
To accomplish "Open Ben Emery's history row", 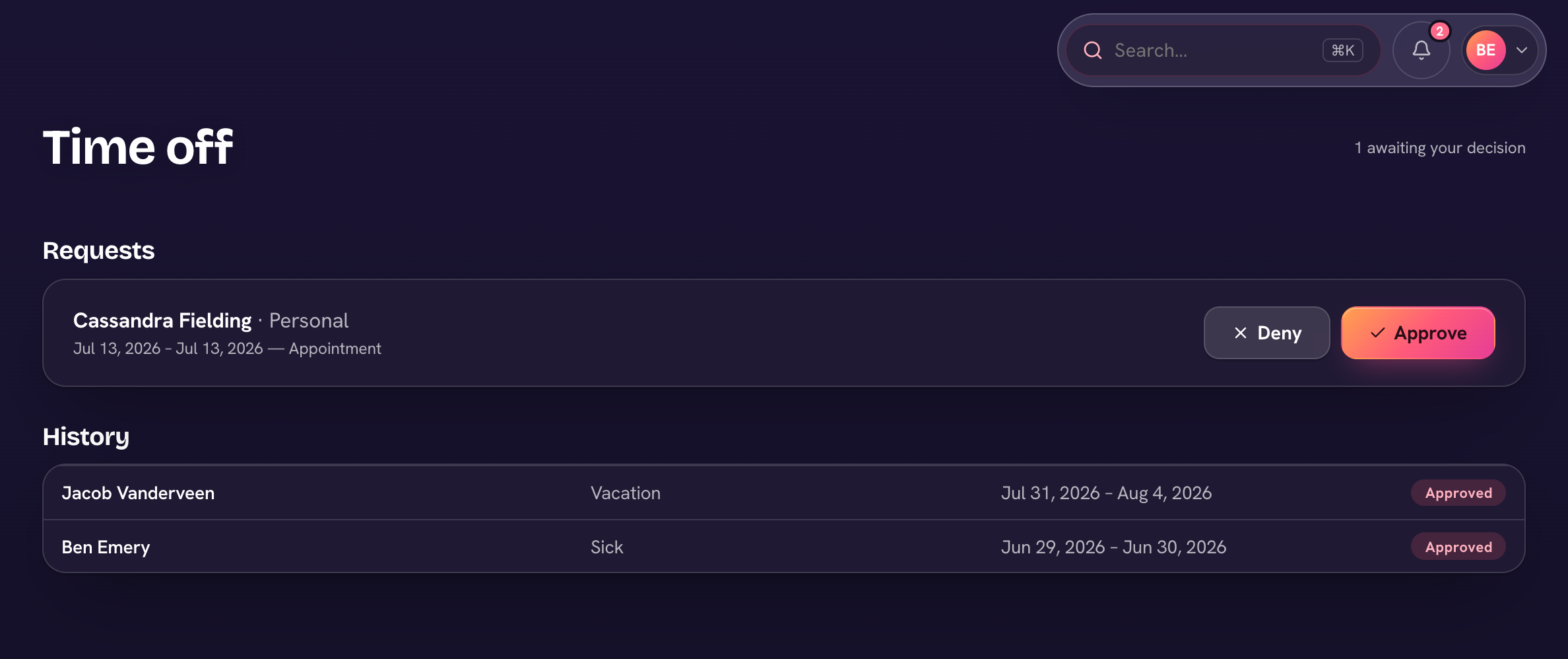I will click(x=783, y=547).
